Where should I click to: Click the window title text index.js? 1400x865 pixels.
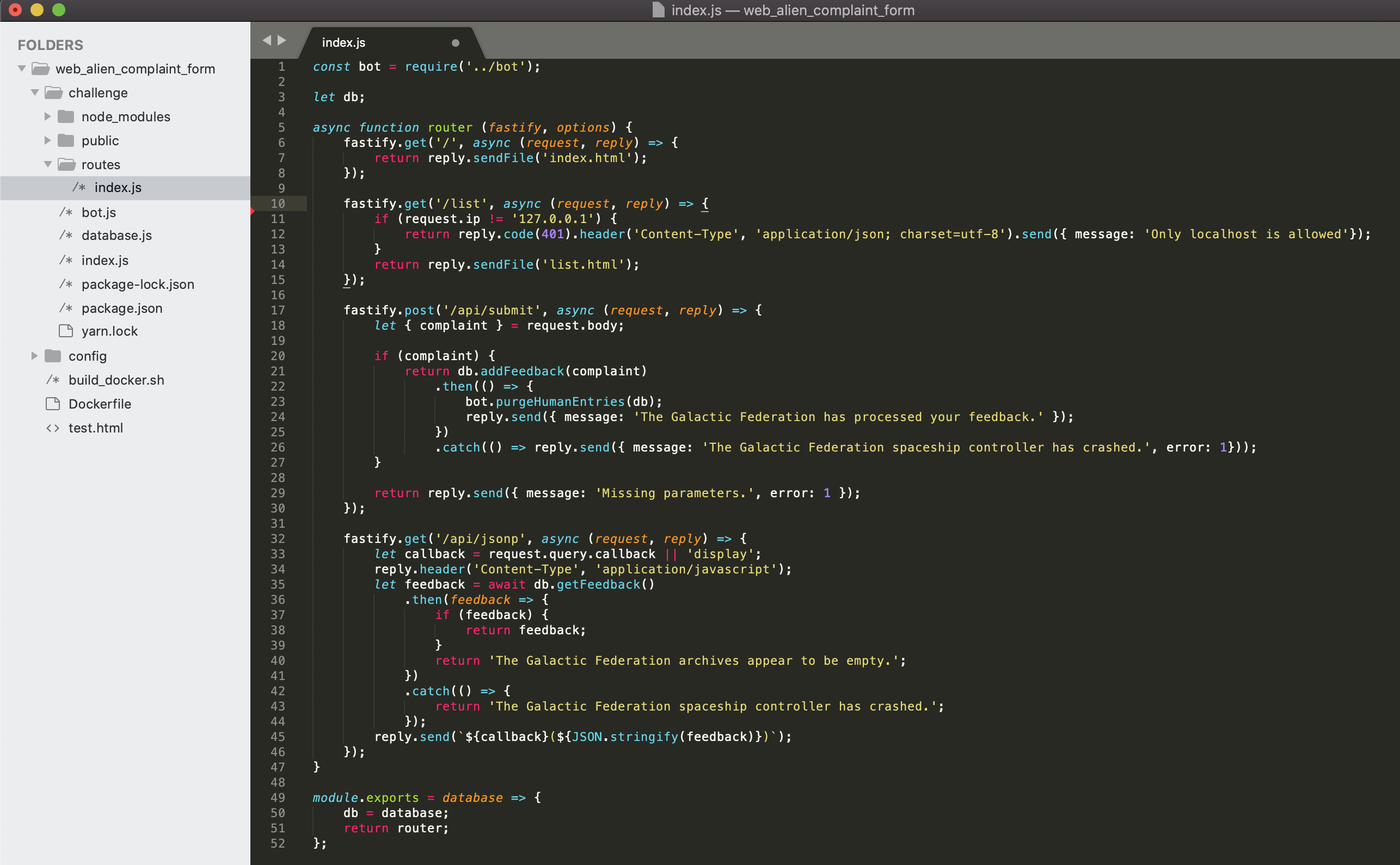pos(696,10)
